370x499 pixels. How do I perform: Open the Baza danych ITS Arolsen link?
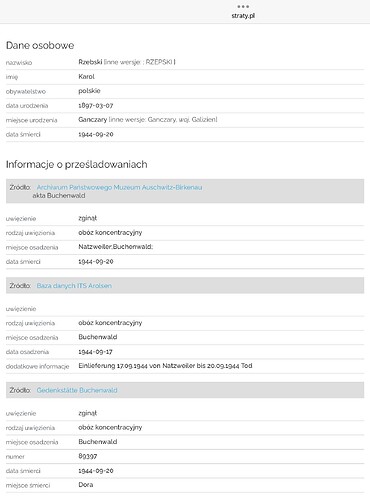click(74, 286)
